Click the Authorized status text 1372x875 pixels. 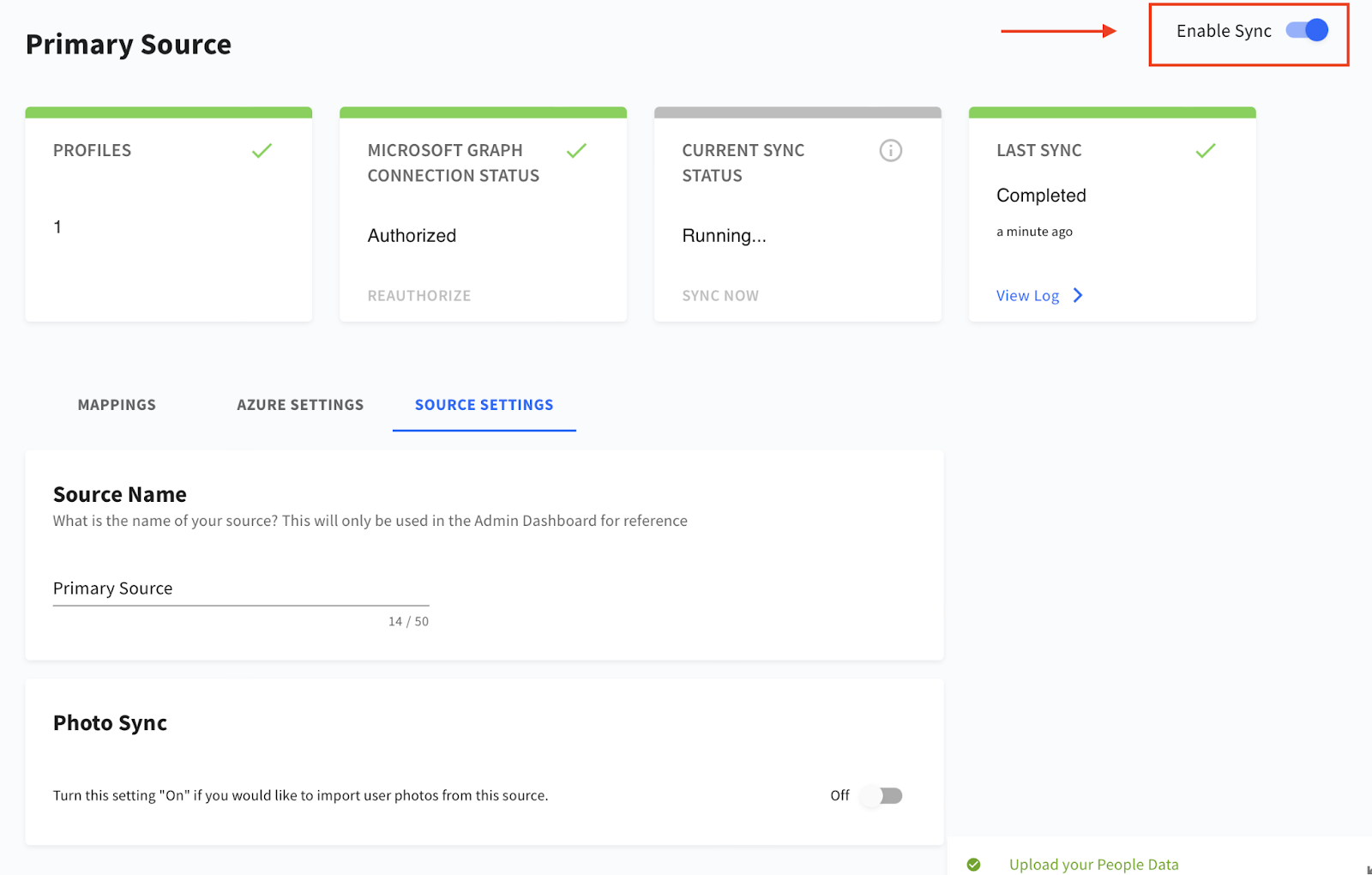click(412, 236)
